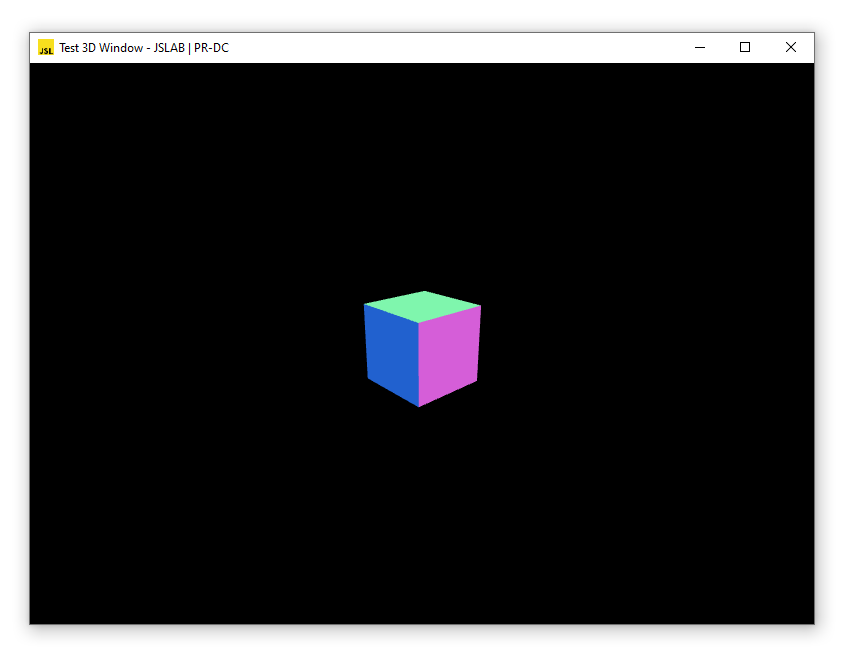Click the green top face of the cube
This screenshot has width=850, height=664.
423,306
